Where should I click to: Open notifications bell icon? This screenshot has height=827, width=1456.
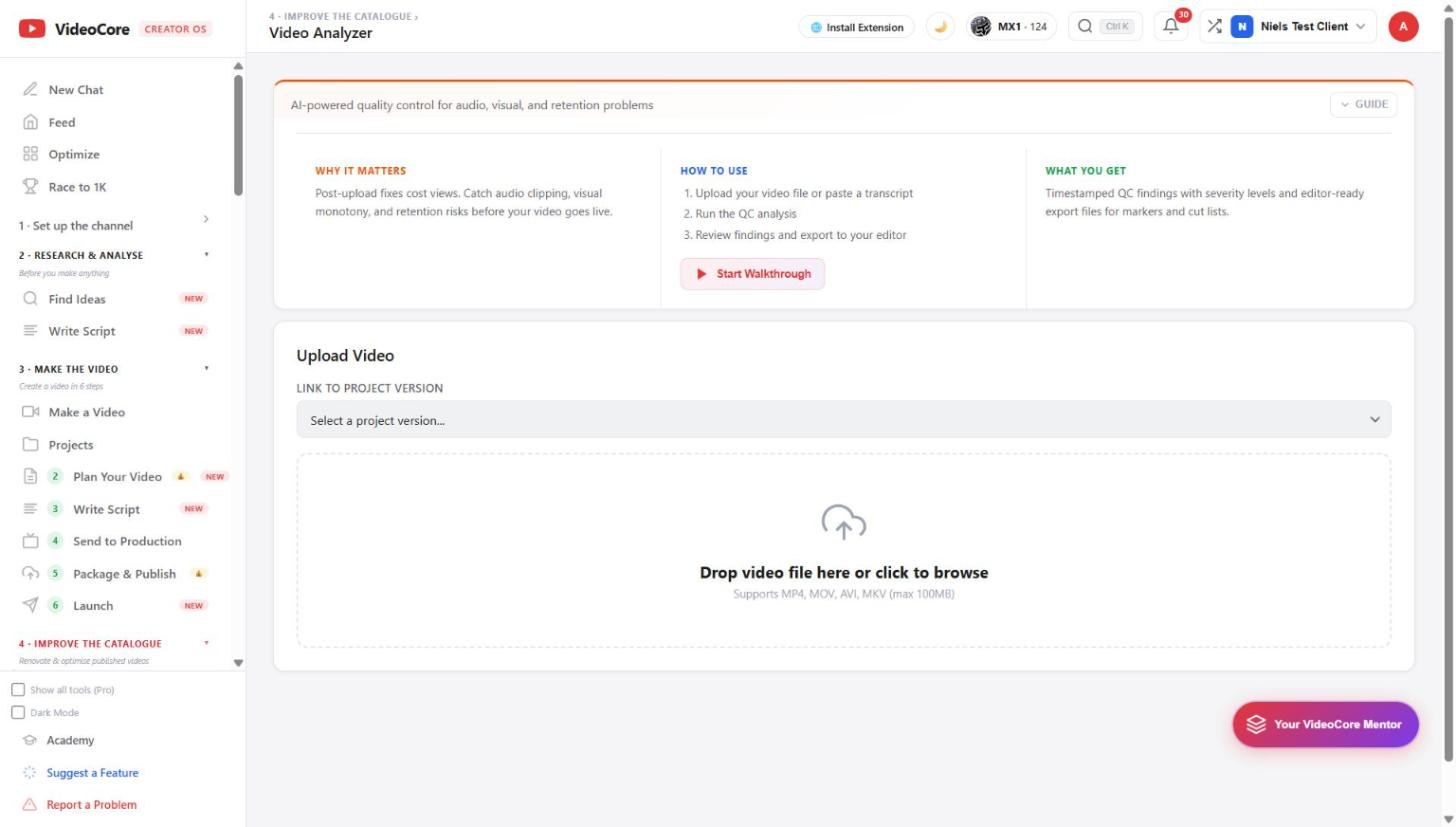1170,27
